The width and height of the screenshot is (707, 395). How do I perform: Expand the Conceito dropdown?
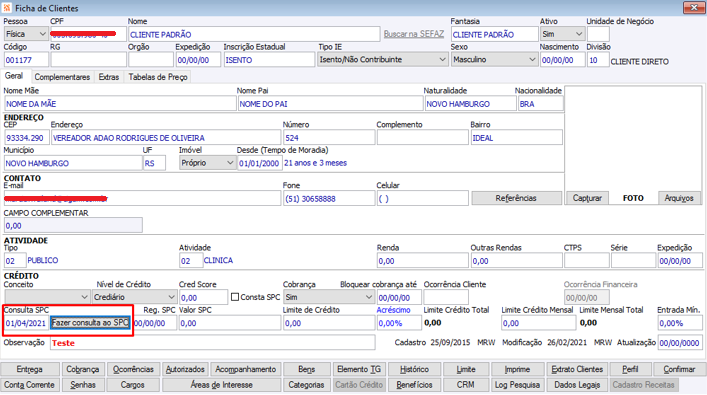[x=47, y=297]
